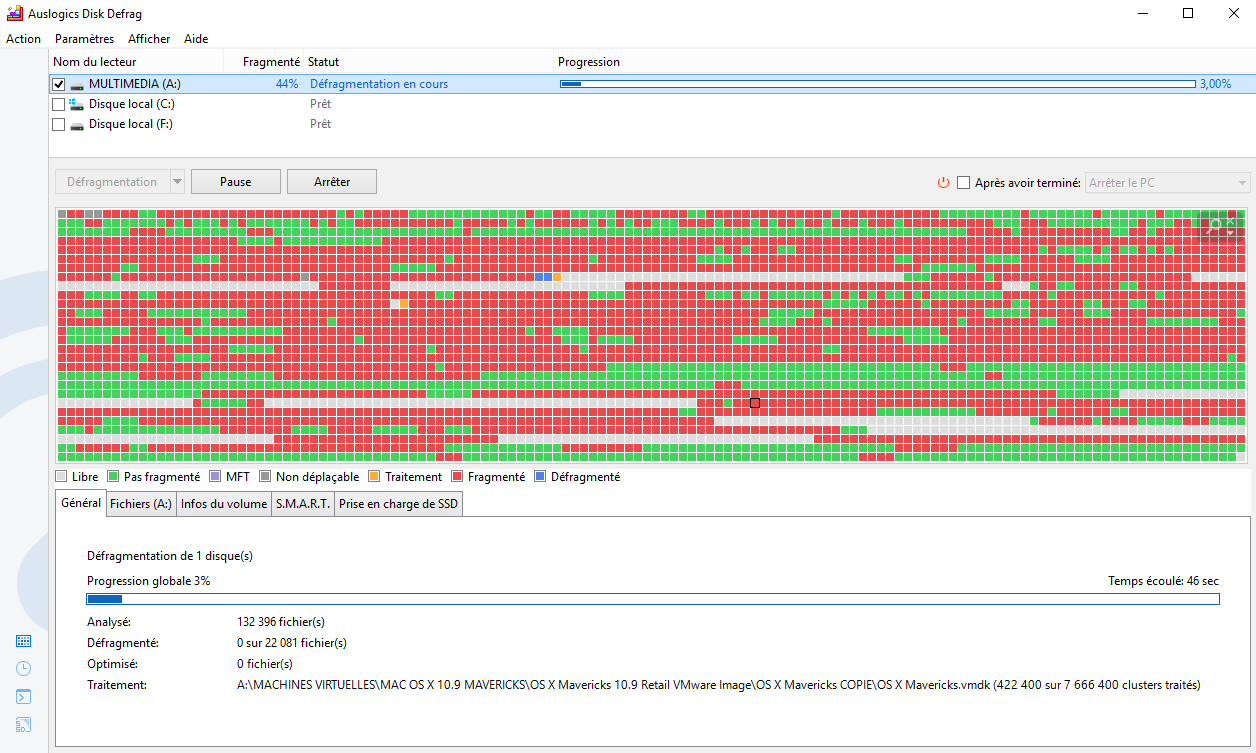Click the Pas fragmenté green legend swatch
This screenshot has width=1256, height=753.
click(x=113, y=477)
